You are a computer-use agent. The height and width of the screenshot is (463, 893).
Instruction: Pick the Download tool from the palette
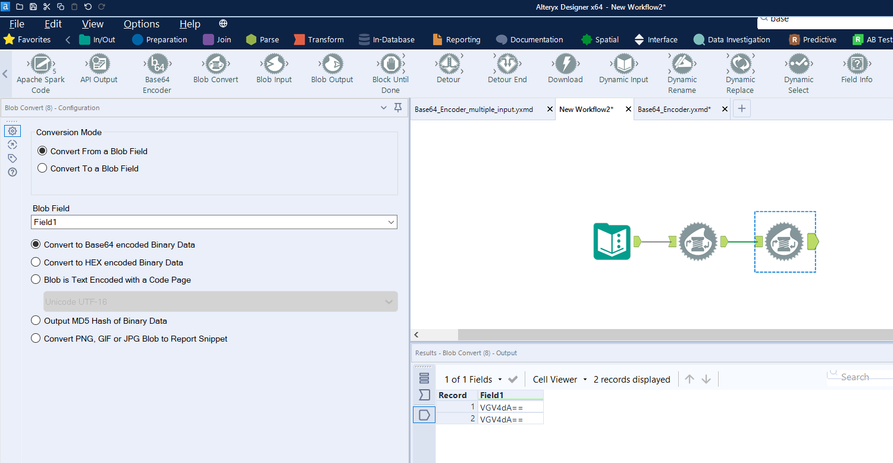pos(565,63)
